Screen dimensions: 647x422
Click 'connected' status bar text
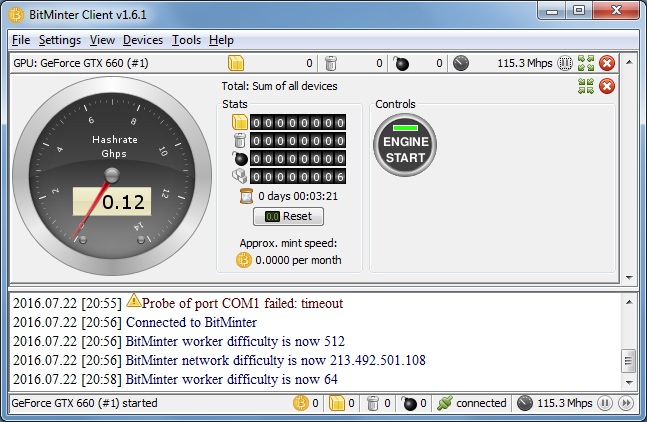click(x=481, y=403)
